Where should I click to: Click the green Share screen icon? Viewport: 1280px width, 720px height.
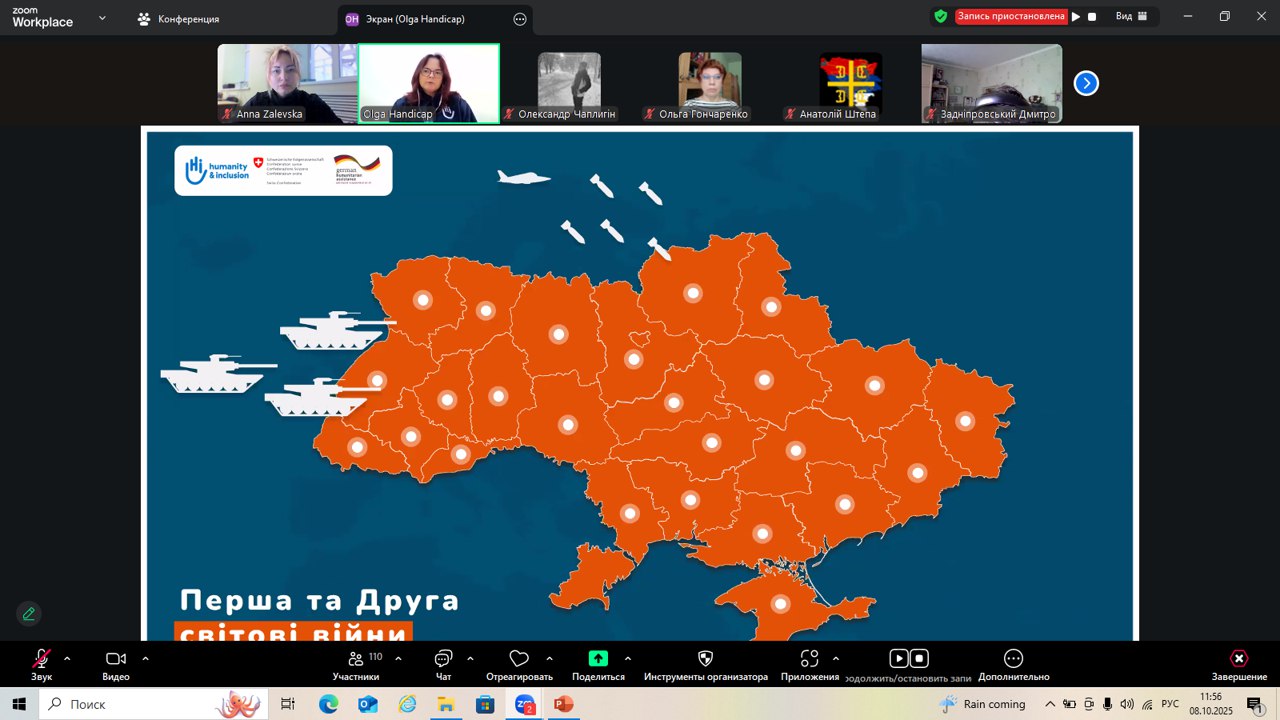pyautogui.click(x=598, y=659)
